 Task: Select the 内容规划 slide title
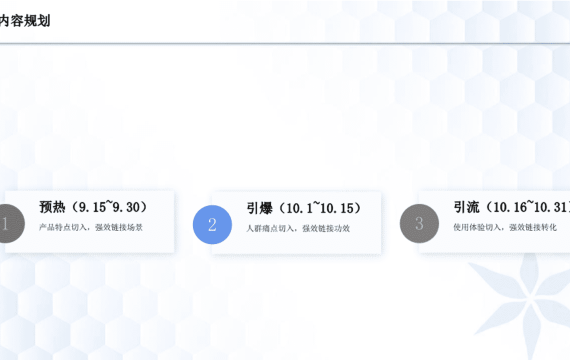coord(25,20)
